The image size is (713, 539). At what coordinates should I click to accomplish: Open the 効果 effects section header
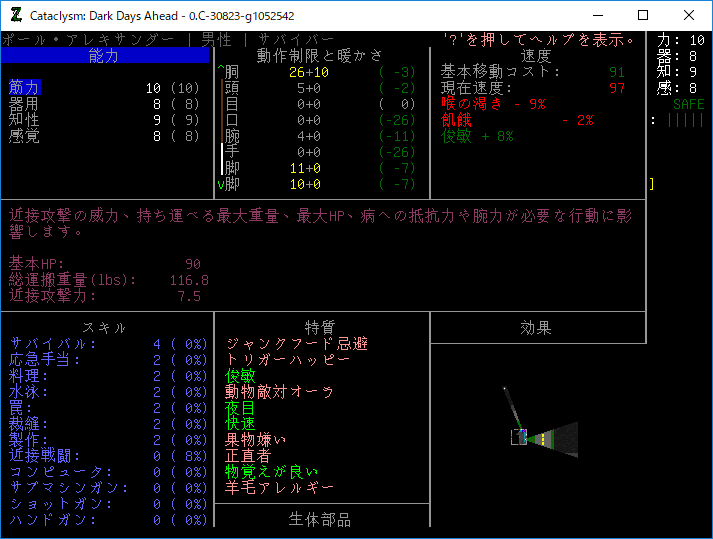536,328
